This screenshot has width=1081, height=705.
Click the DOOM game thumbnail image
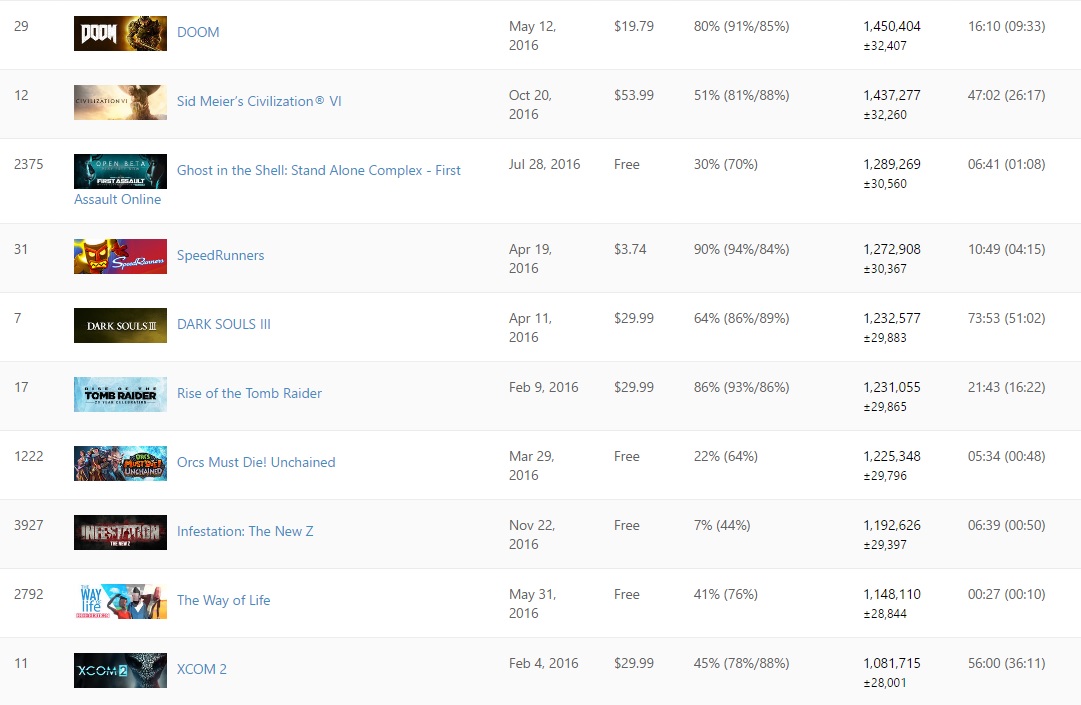click(120, 33)
